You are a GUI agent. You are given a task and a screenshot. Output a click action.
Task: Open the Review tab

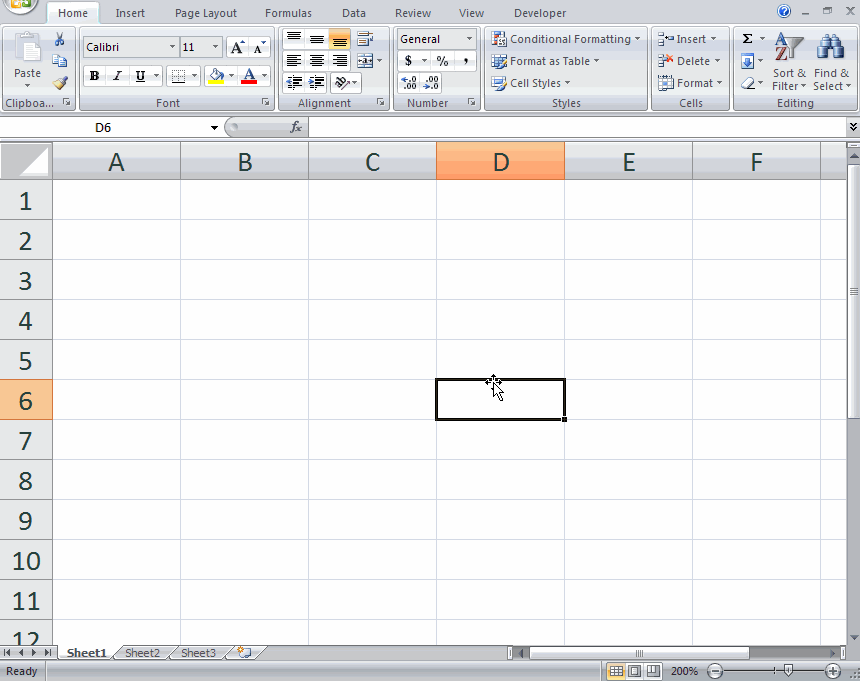point(413,13)
